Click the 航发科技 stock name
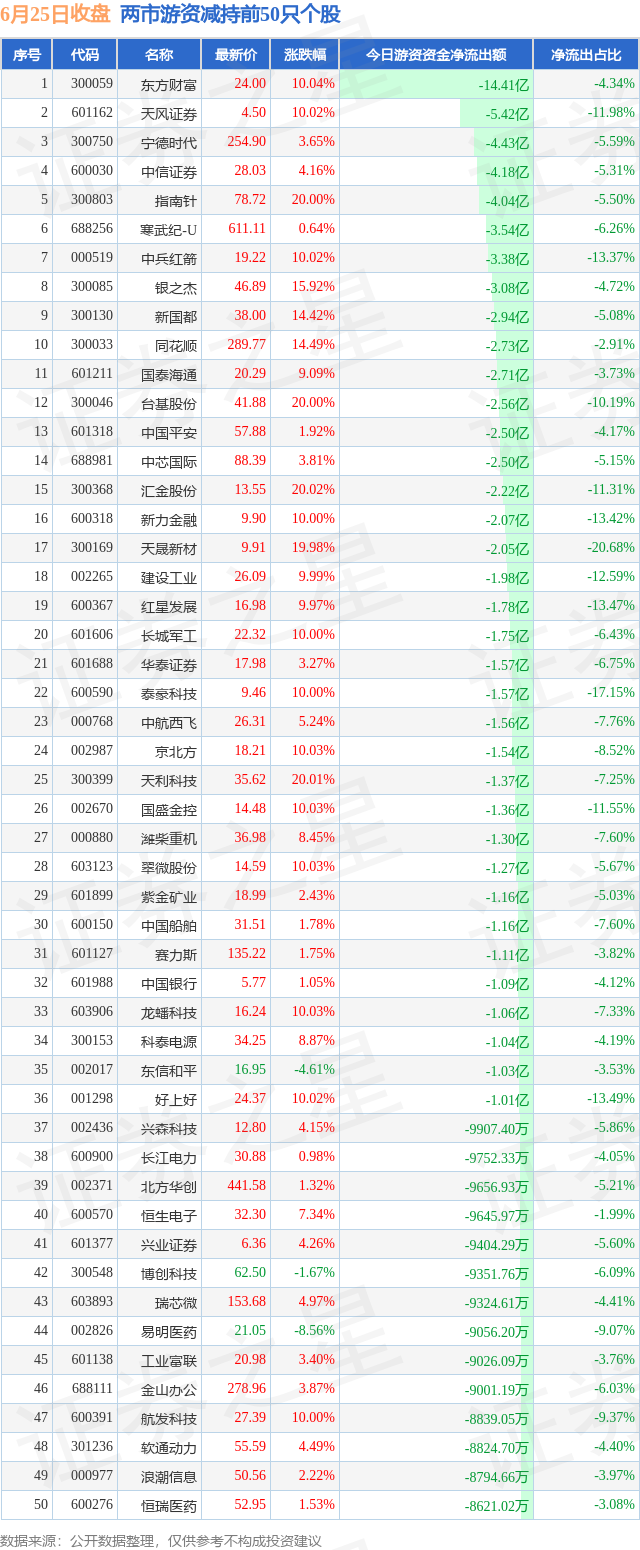 coord(169,1419)
